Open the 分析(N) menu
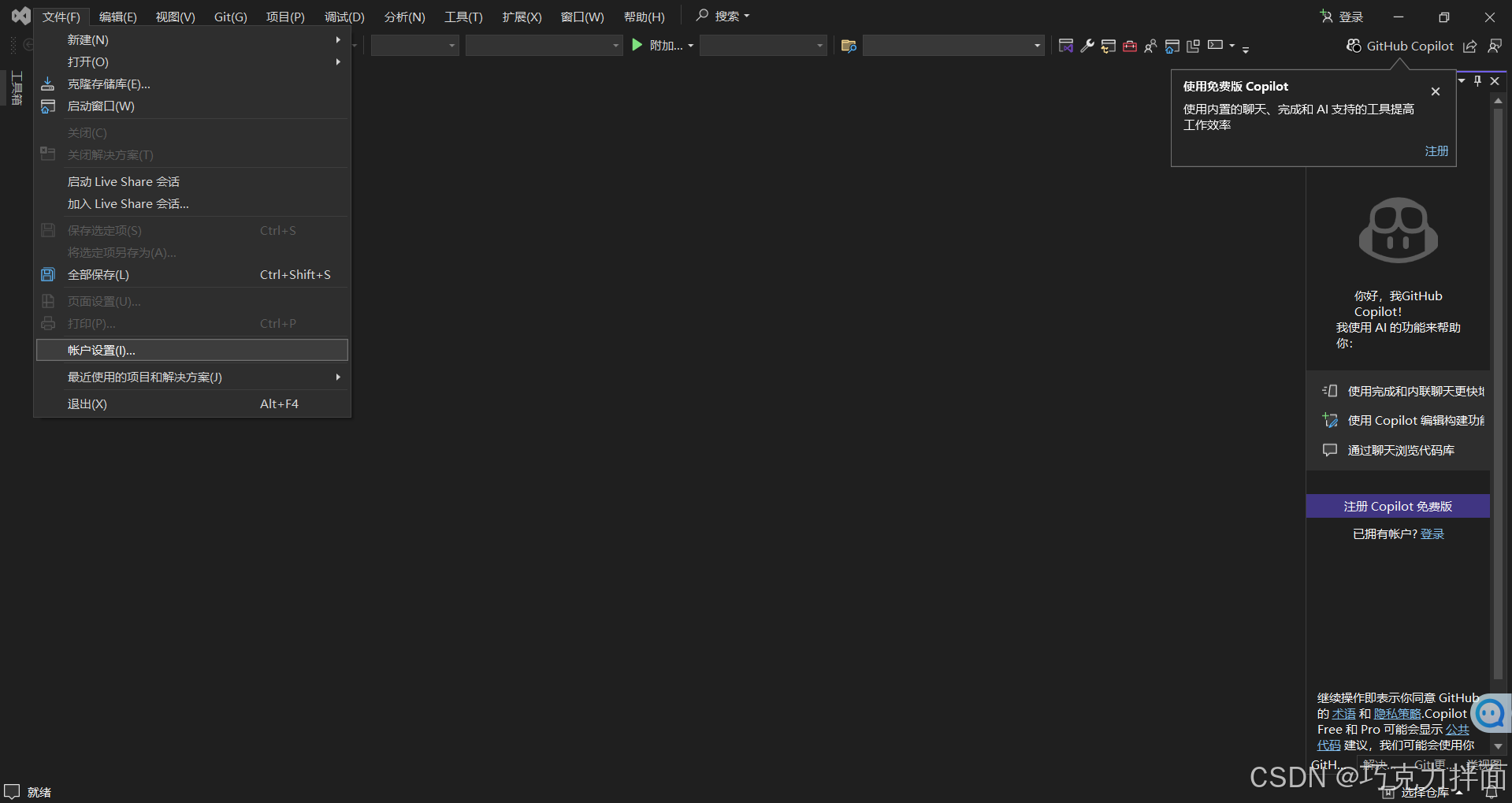Screen dimensions: 1512x803 tap(404, 17)
